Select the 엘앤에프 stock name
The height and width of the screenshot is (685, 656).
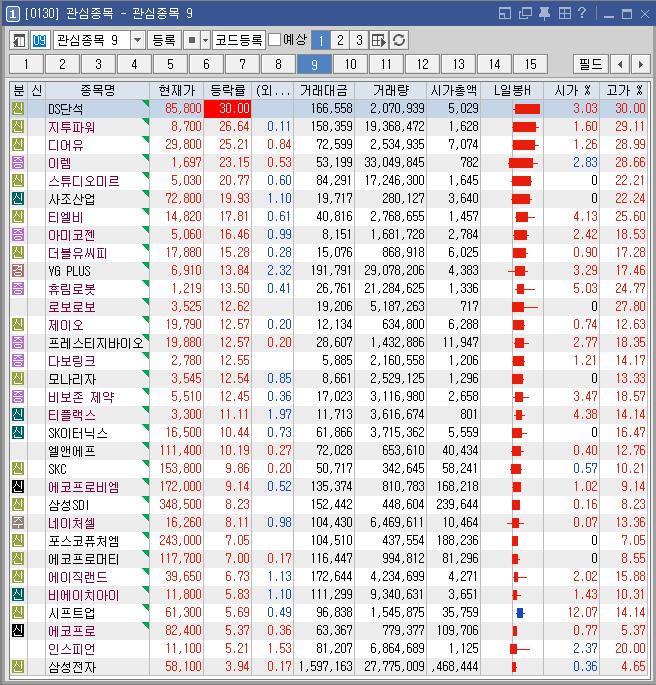[71, 451]
